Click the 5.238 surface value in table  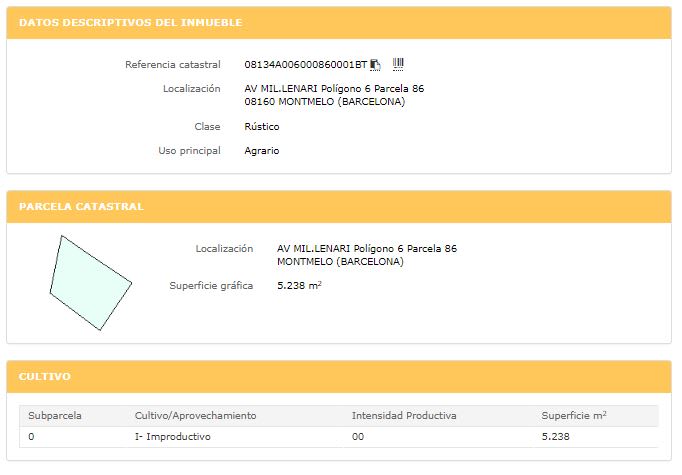(555, 437)
